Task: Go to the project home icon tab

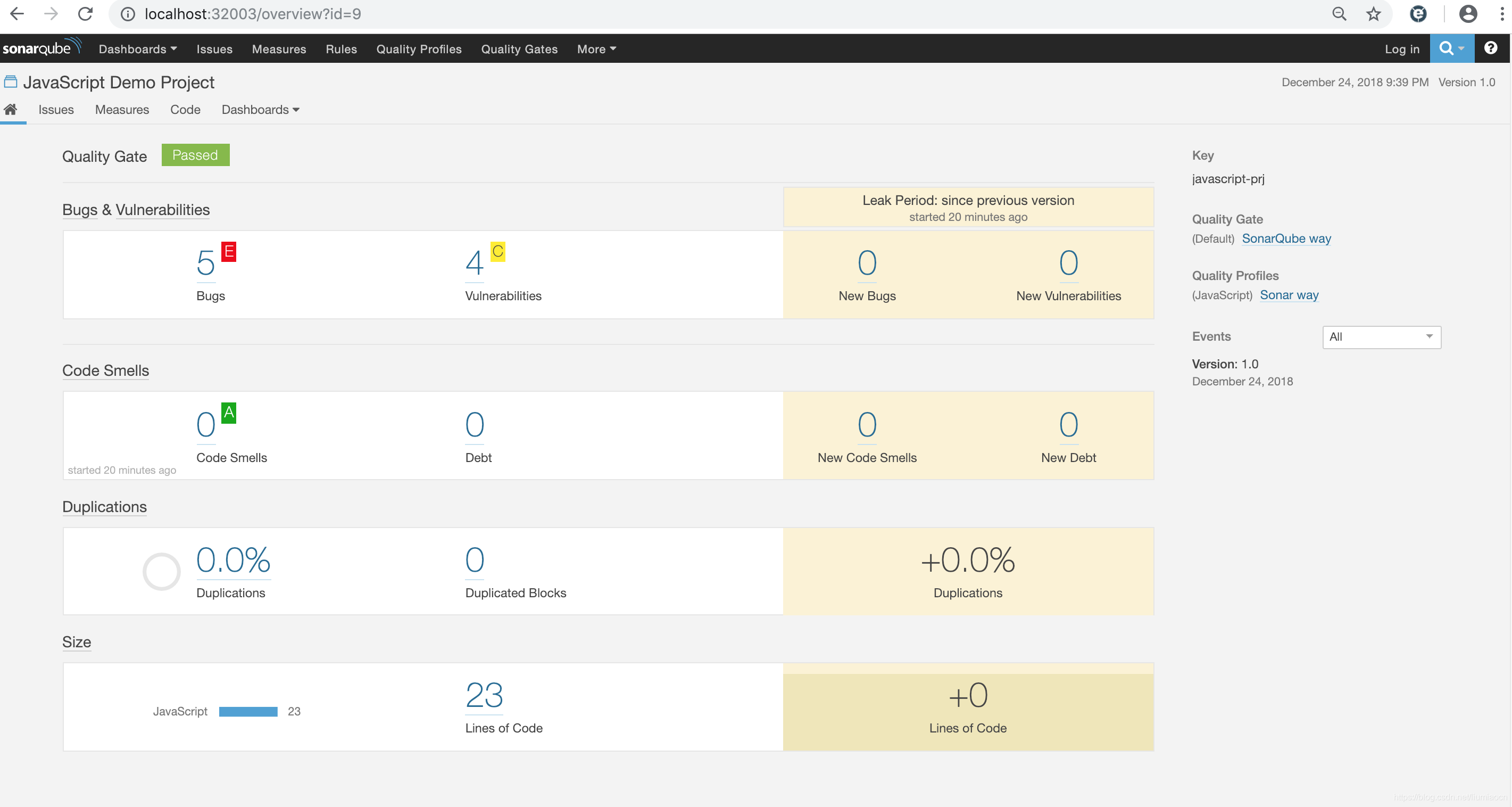Action: (11, 109)
